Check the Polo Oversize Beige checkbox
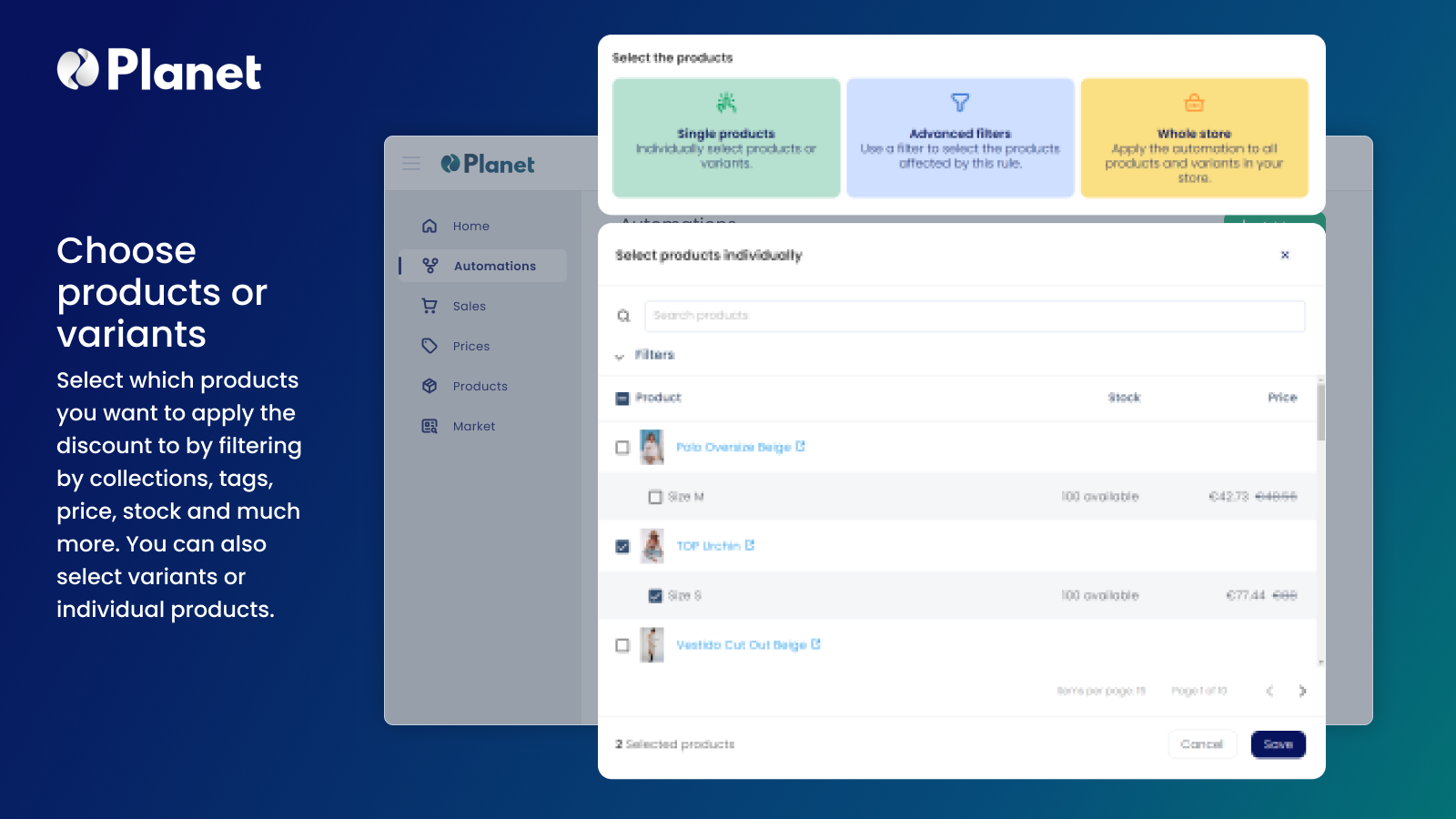This screenshot has width=1456, height=819. tap(622, 447)
